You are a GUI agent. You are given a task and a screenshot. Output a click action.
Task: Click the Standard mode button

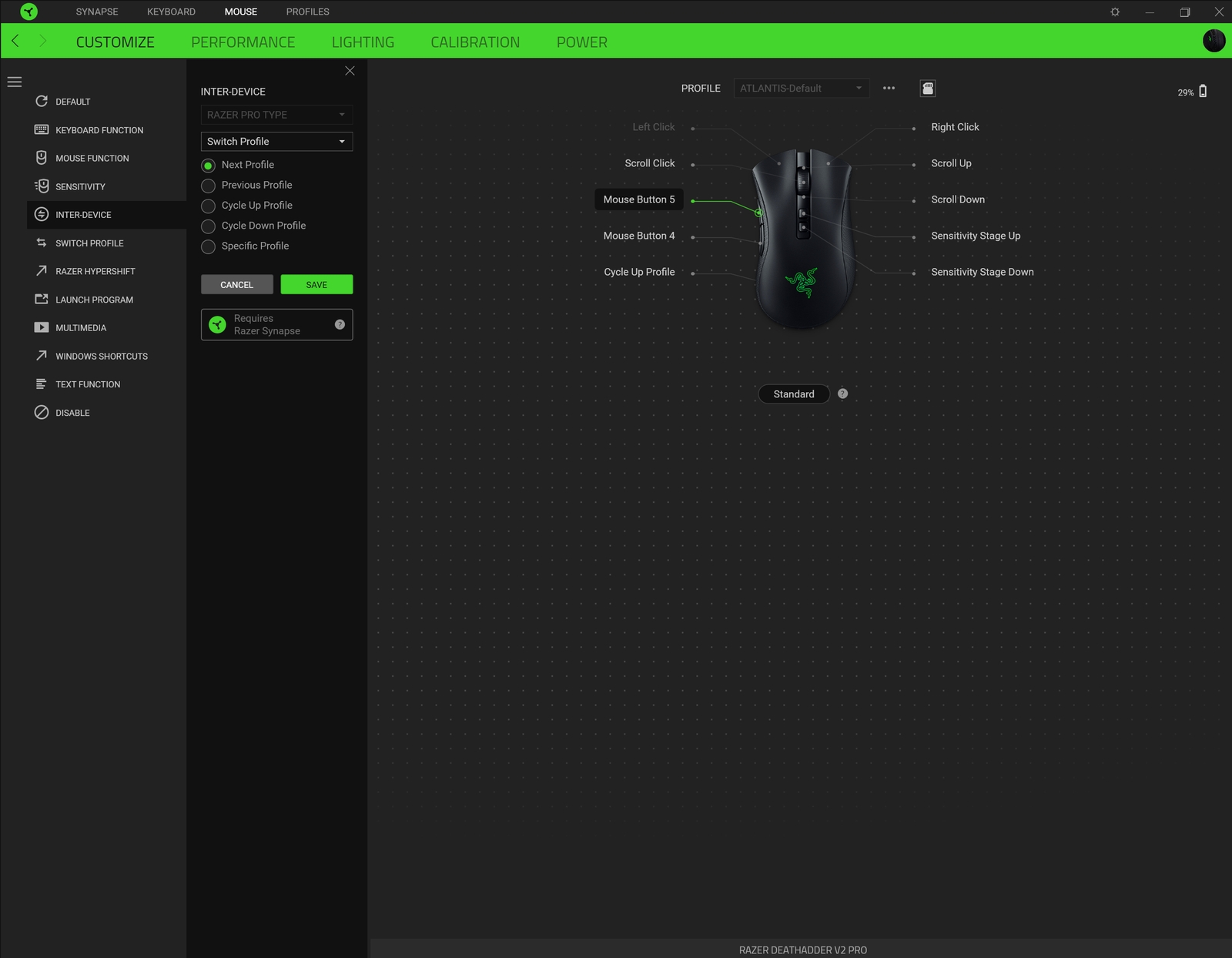794,394
